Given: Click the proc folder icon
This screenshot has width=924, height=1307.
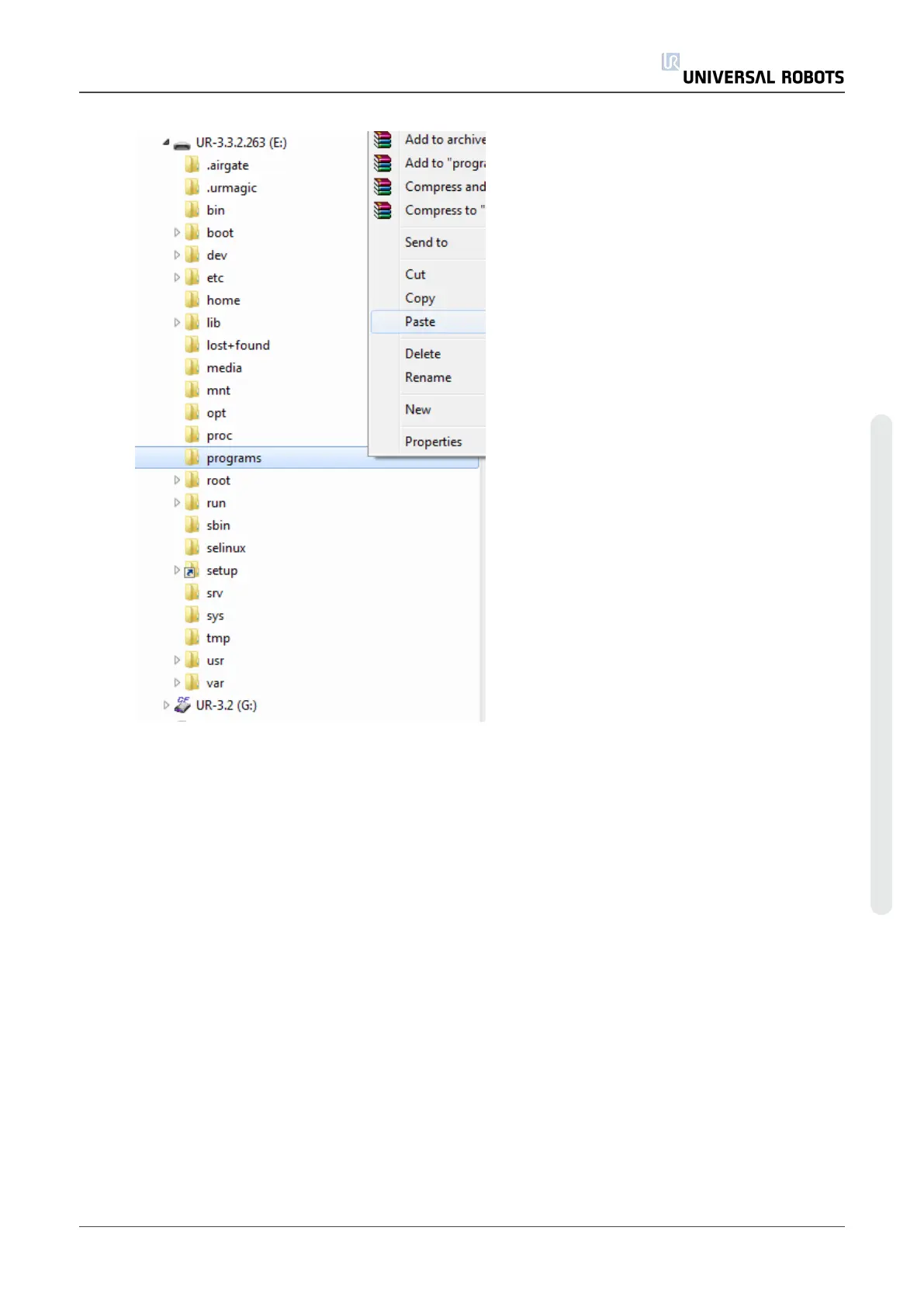Looking at the screenshot, I should (x=192, y=435).
